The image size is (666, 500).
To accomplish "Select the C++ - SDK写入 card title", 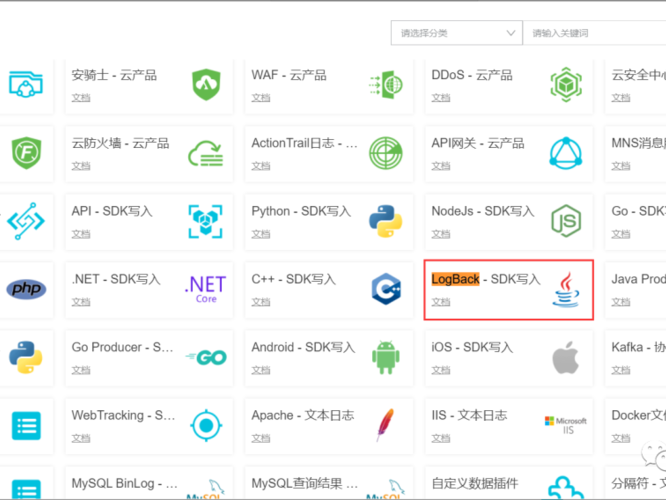I will [x=293, y=279].
